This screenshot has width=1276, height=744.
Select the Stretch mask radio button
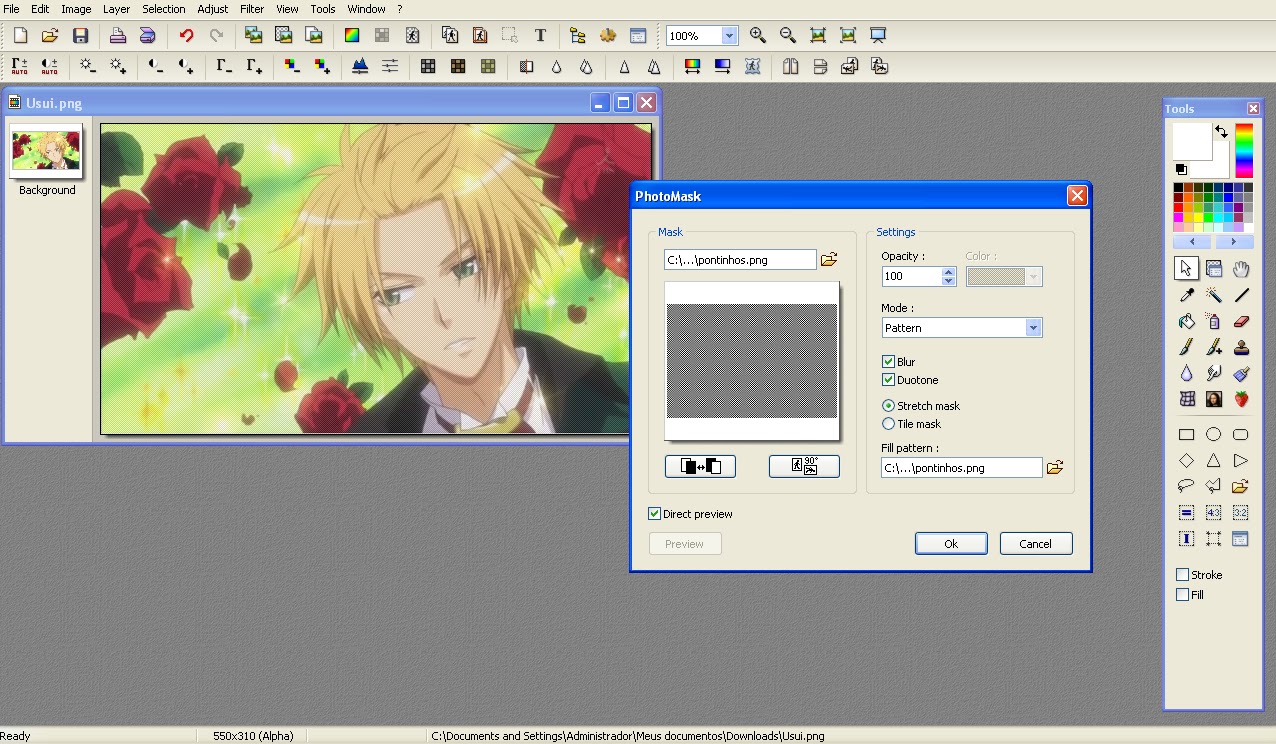888,406
